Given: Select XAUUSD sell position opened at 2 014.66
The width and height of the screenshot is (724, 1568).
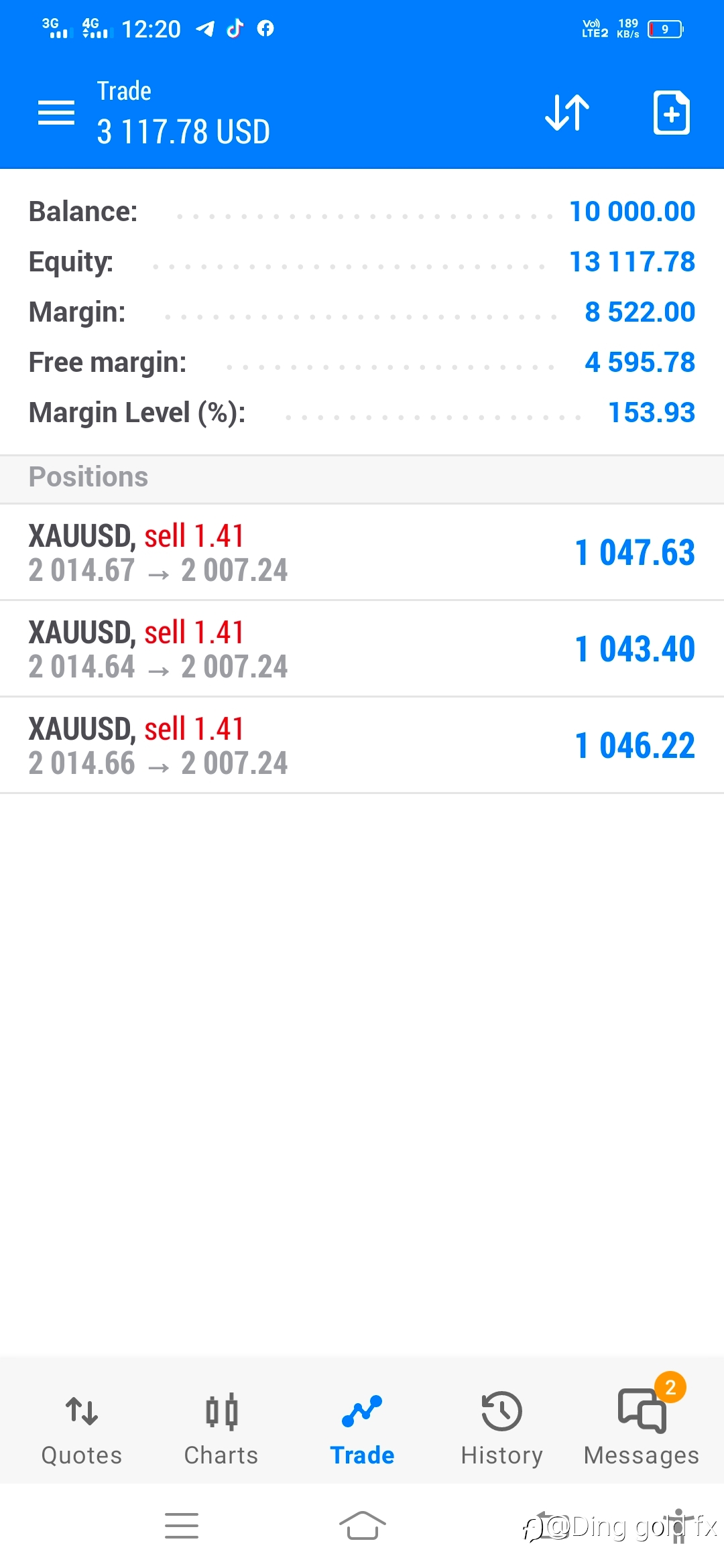Looking at the screenshot, I should coord(362,745).
